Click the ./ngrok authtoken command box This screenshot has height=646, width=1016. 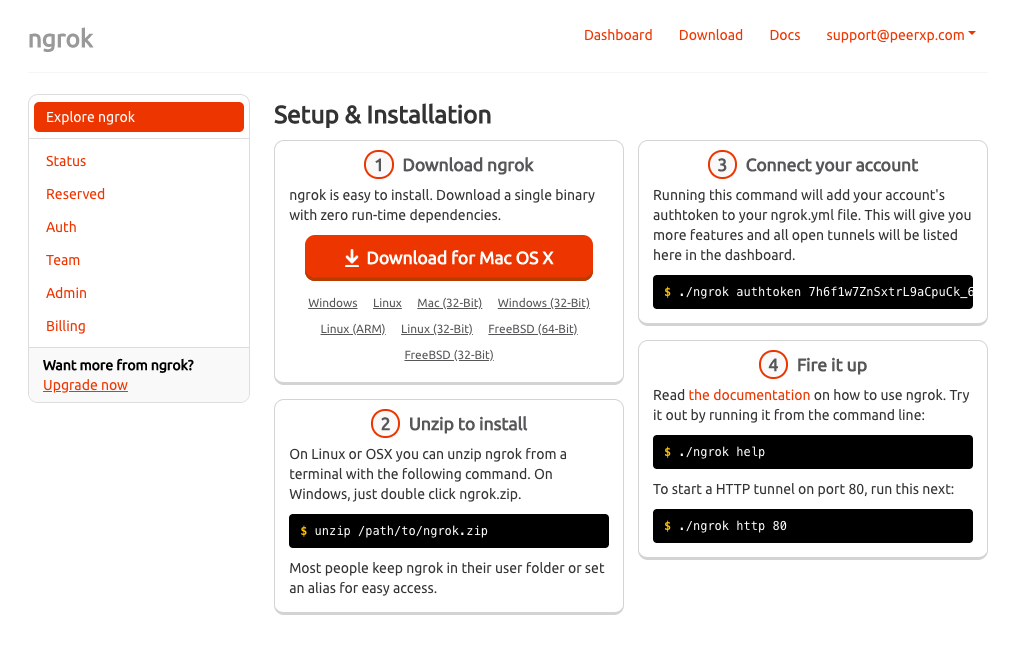[813, 292]
